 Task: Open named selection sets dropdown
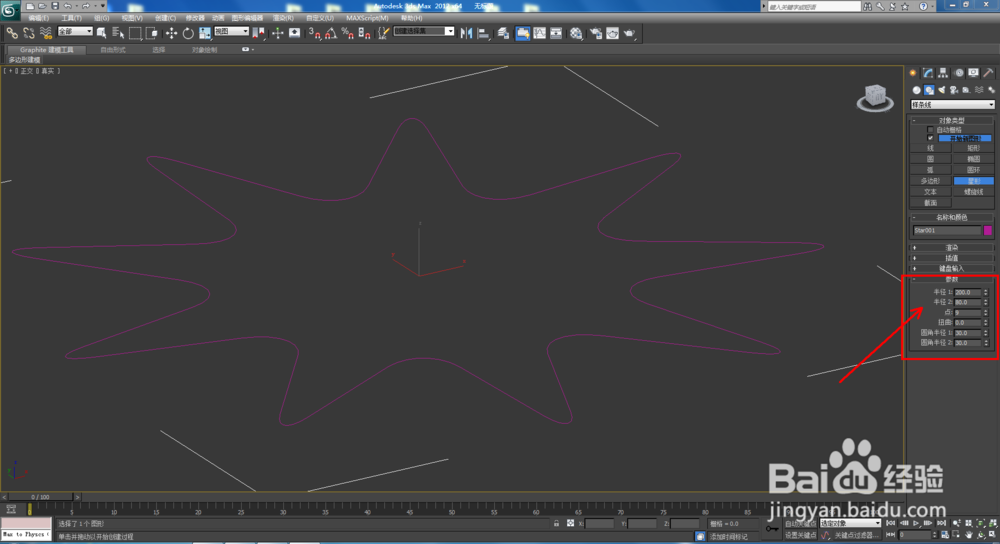coord(424,31)
